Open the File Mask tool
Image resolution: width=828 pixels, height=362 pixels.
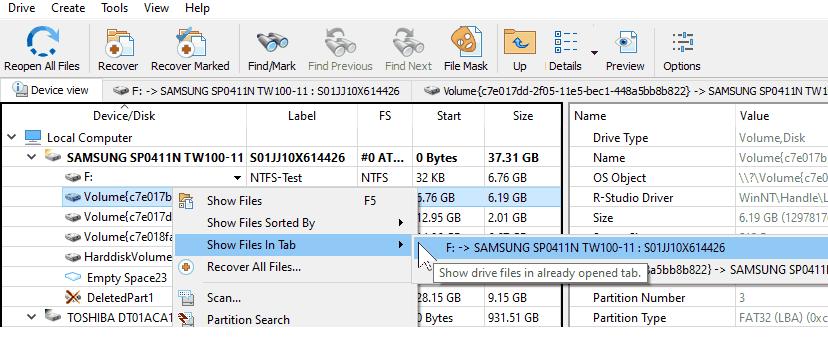pyautogui.click(x=466, y=43)
